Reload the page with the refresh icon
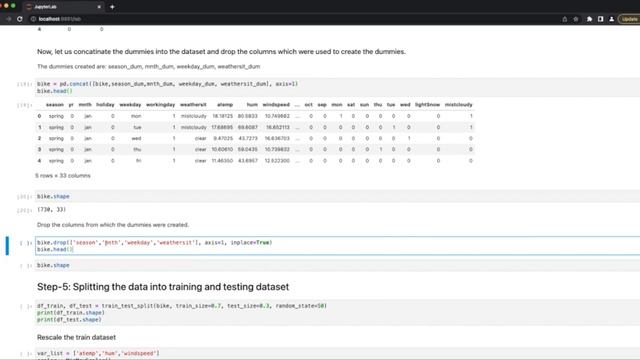Screen dimensions: 640x360 pos(20,19)
